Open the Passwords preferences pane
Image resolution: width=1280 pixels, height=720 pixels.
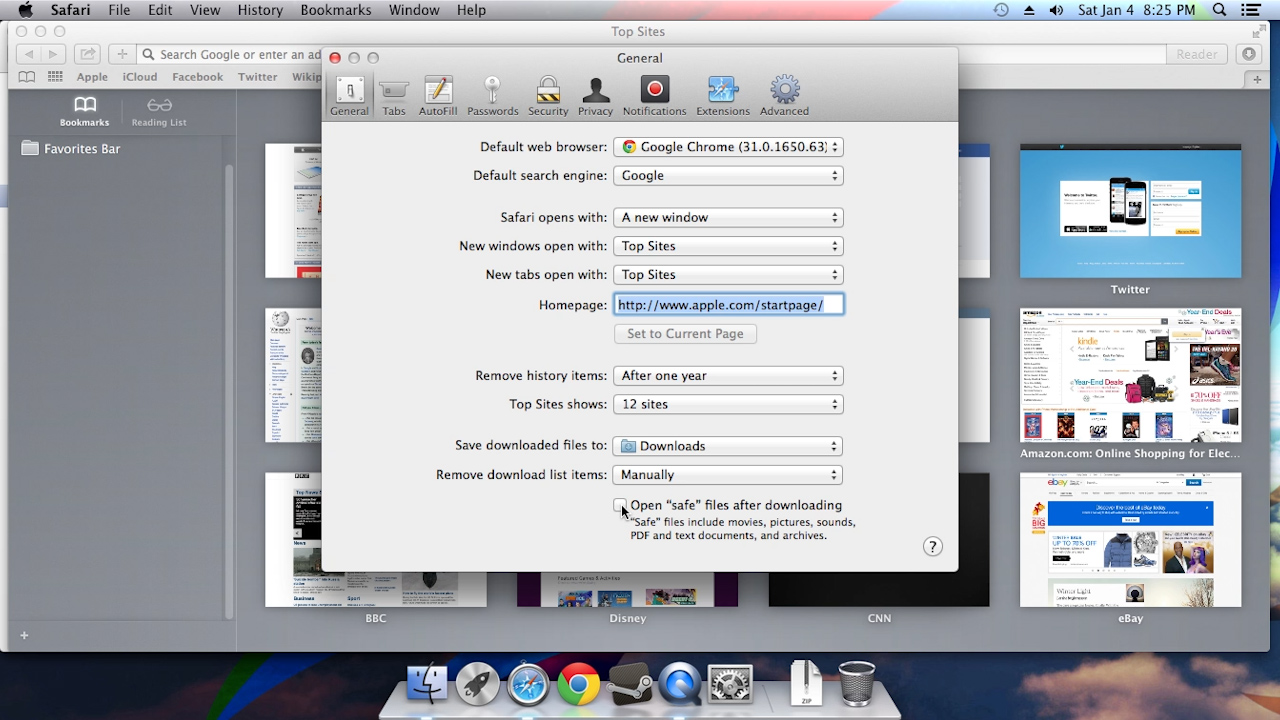tap(493, 96)
